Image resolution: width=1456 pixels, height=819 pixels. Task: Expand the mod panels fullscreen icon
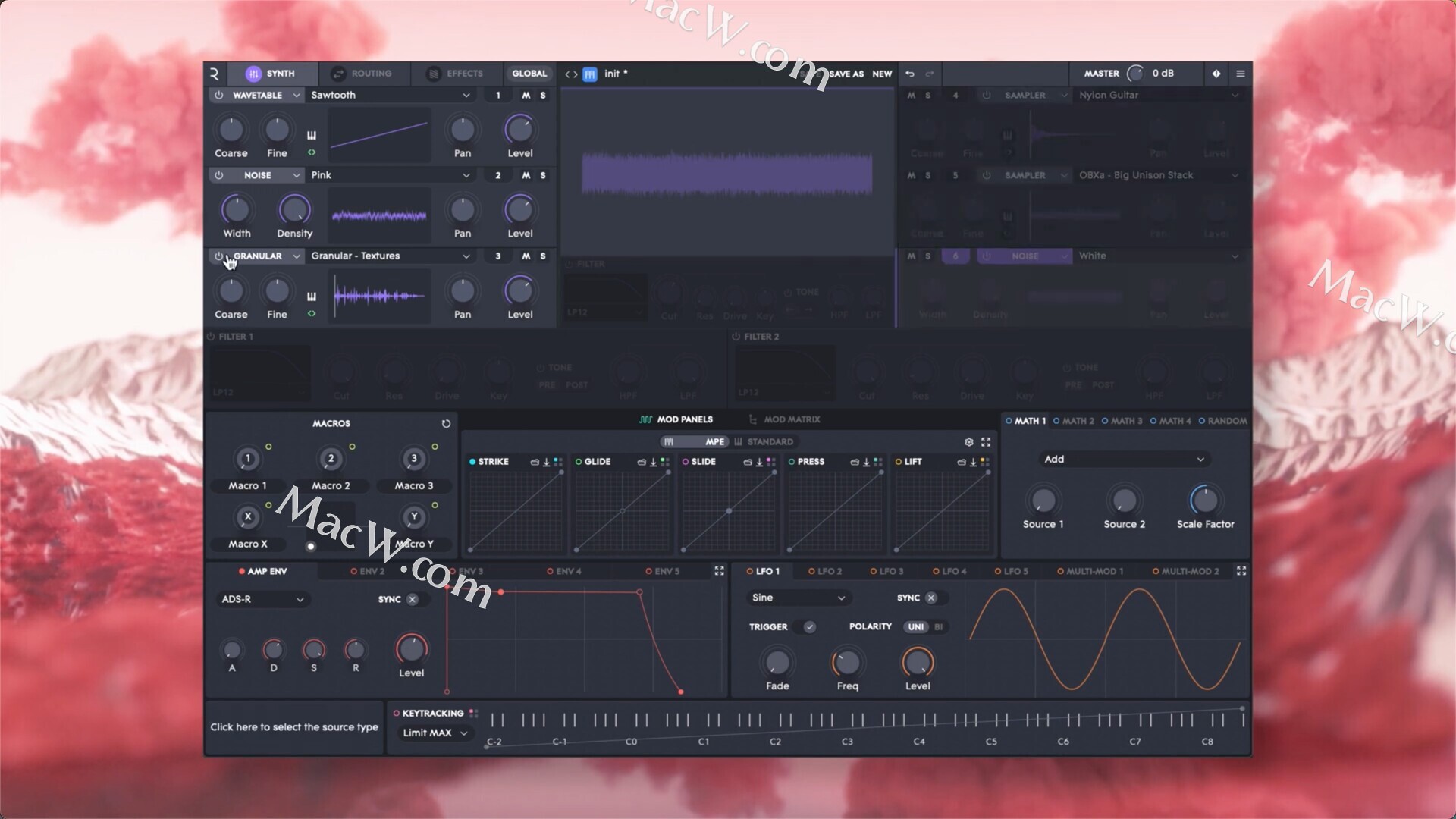(986, 442)
